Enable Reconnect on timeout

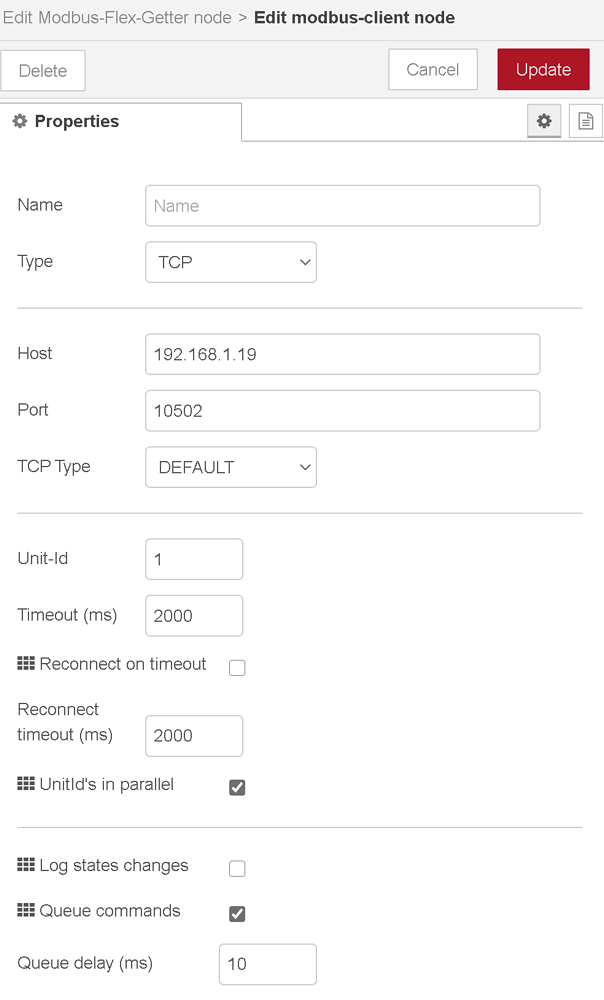(x=237, y=667)
